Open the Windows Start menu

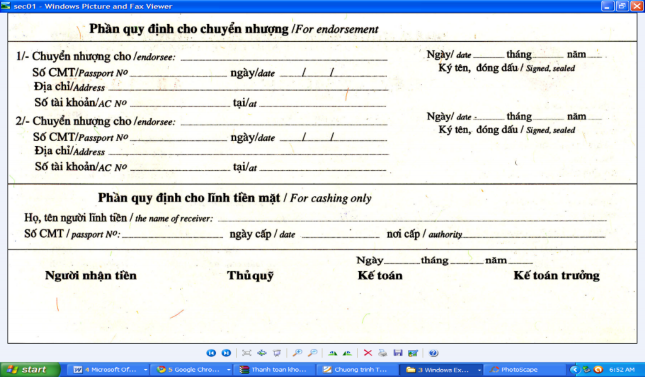(x=30, y=370)
